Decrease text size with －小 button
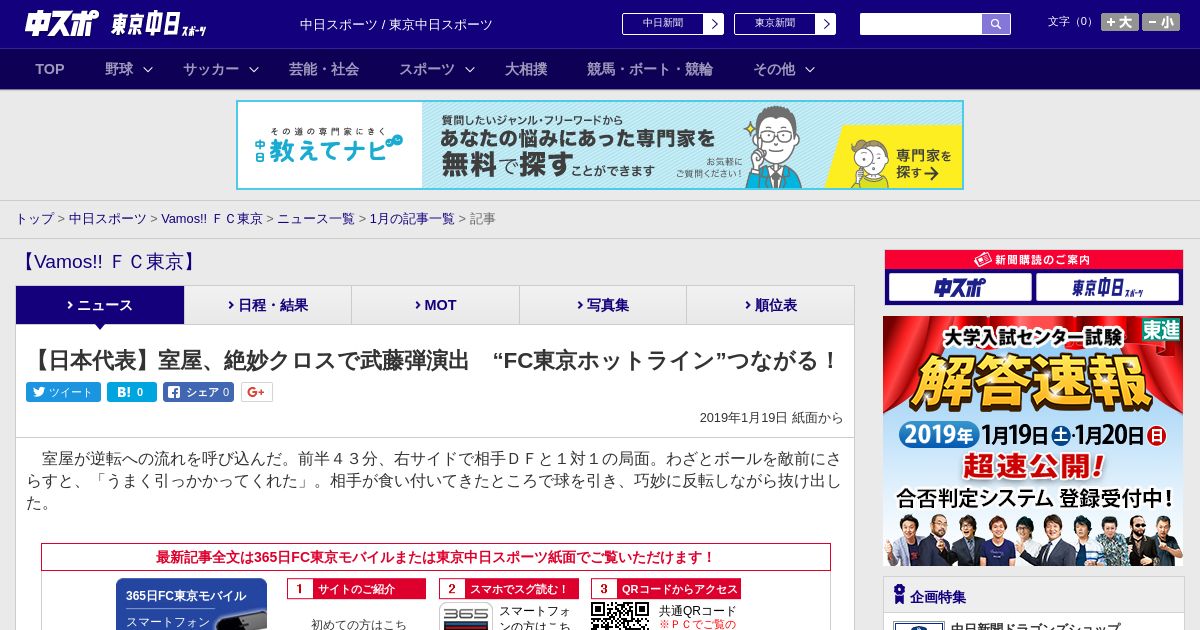Screen dimensions: 1200x630 (x=1161, y=22)
